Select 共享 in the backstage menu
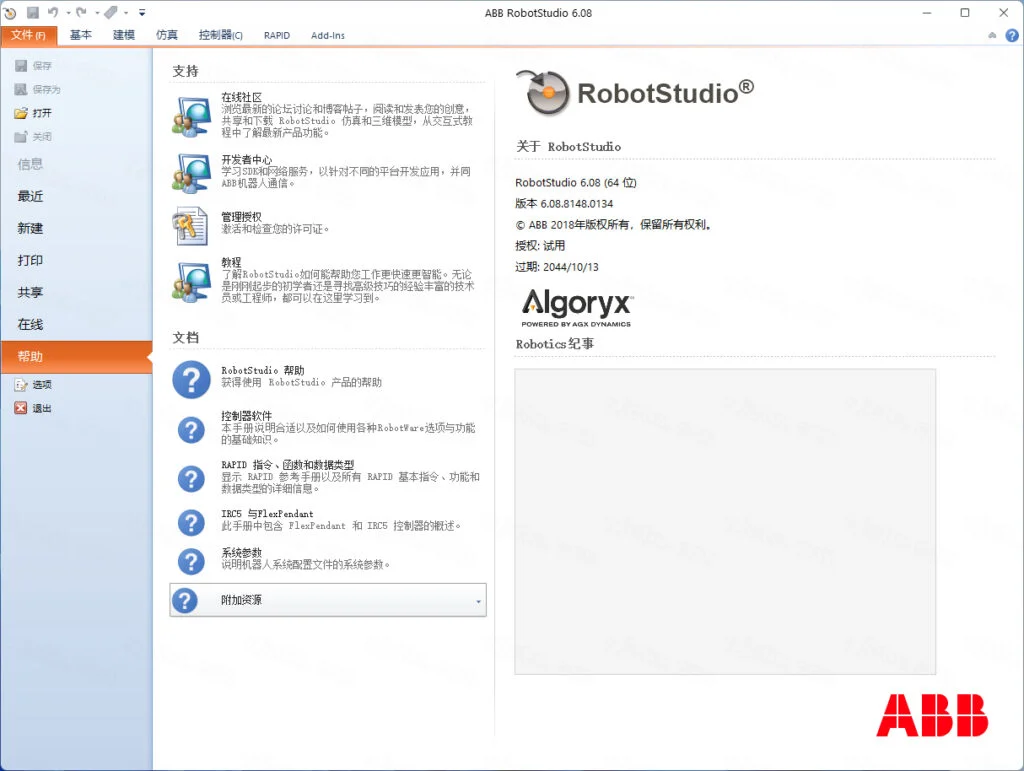1024x771 pixels. [30, 292]
